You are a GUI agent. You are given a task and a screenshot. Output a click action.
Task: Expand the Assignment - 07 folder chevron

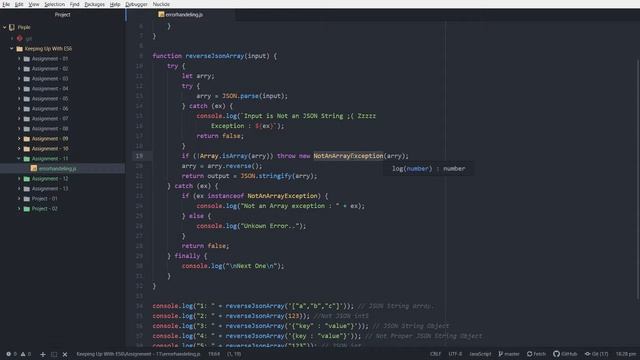19,119
